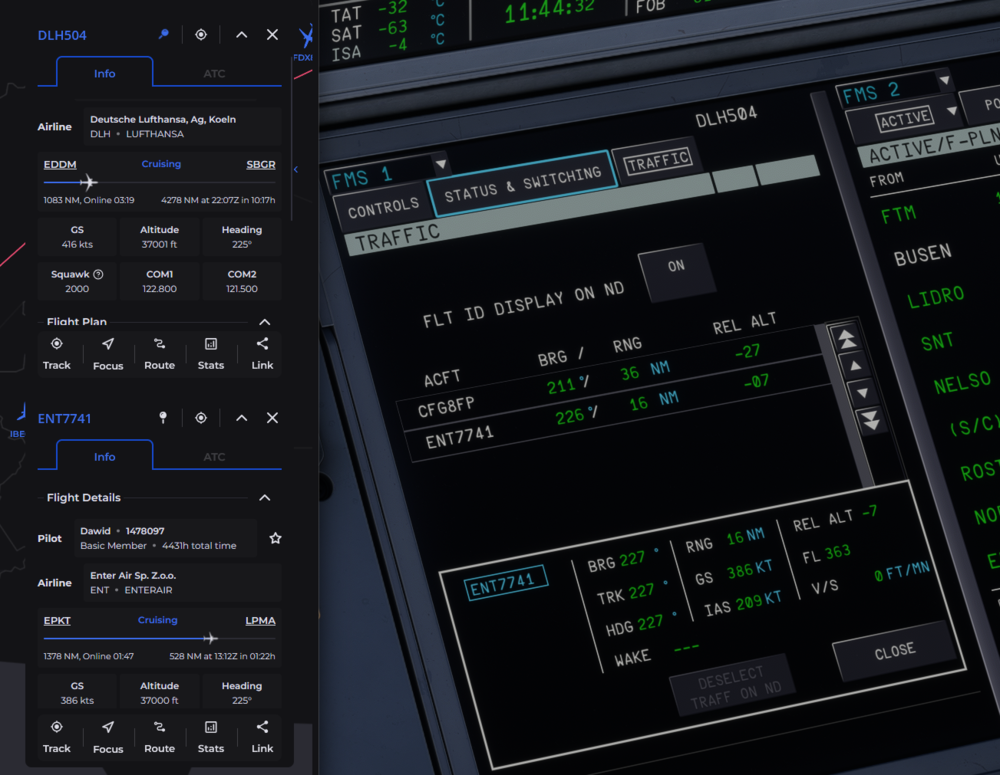The image size is (1000, 775).
Task: Click Focus icon in ENT7741 panel
Action: tap(108, 736)
